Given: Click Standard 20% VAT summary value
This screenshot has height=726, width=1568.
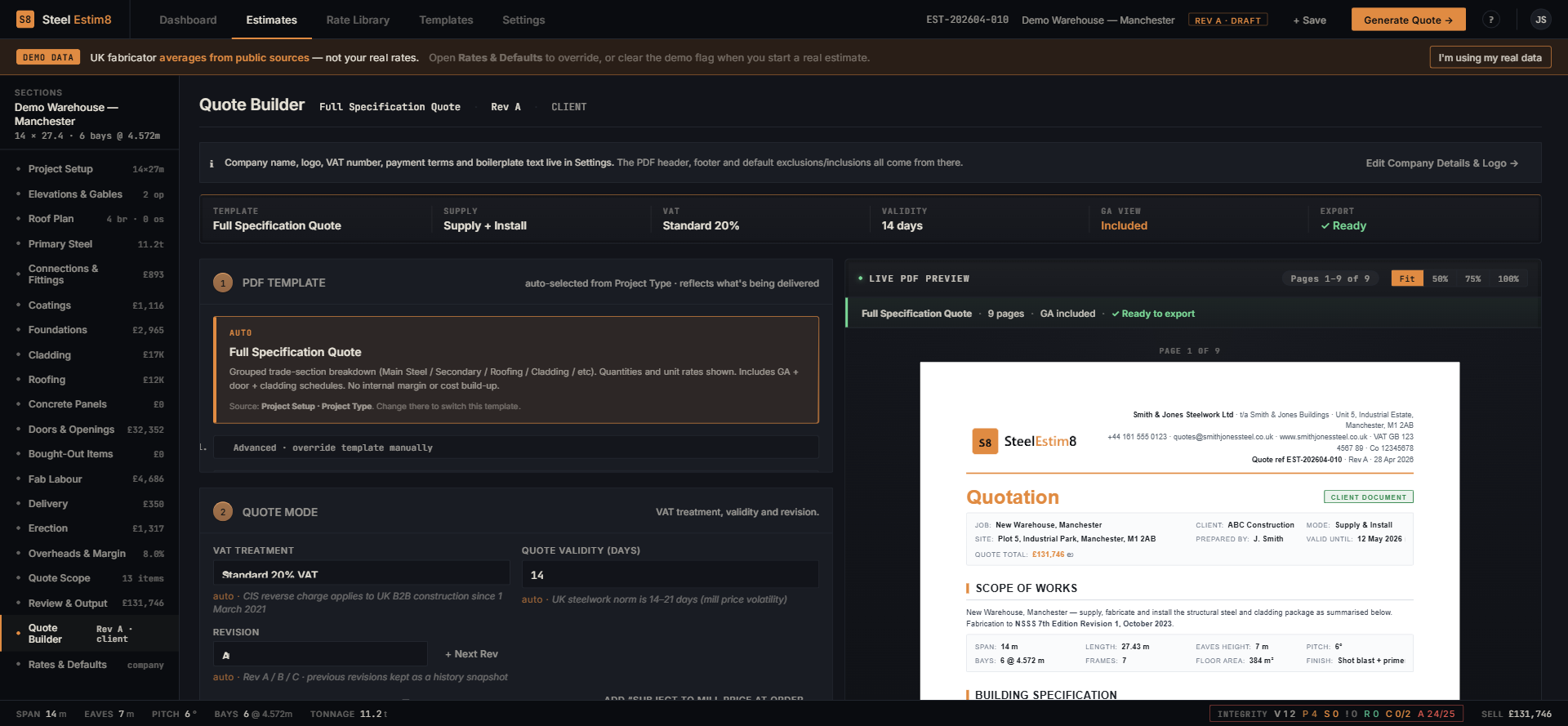Looking at the screenshot, I should (x=701, y=226).
